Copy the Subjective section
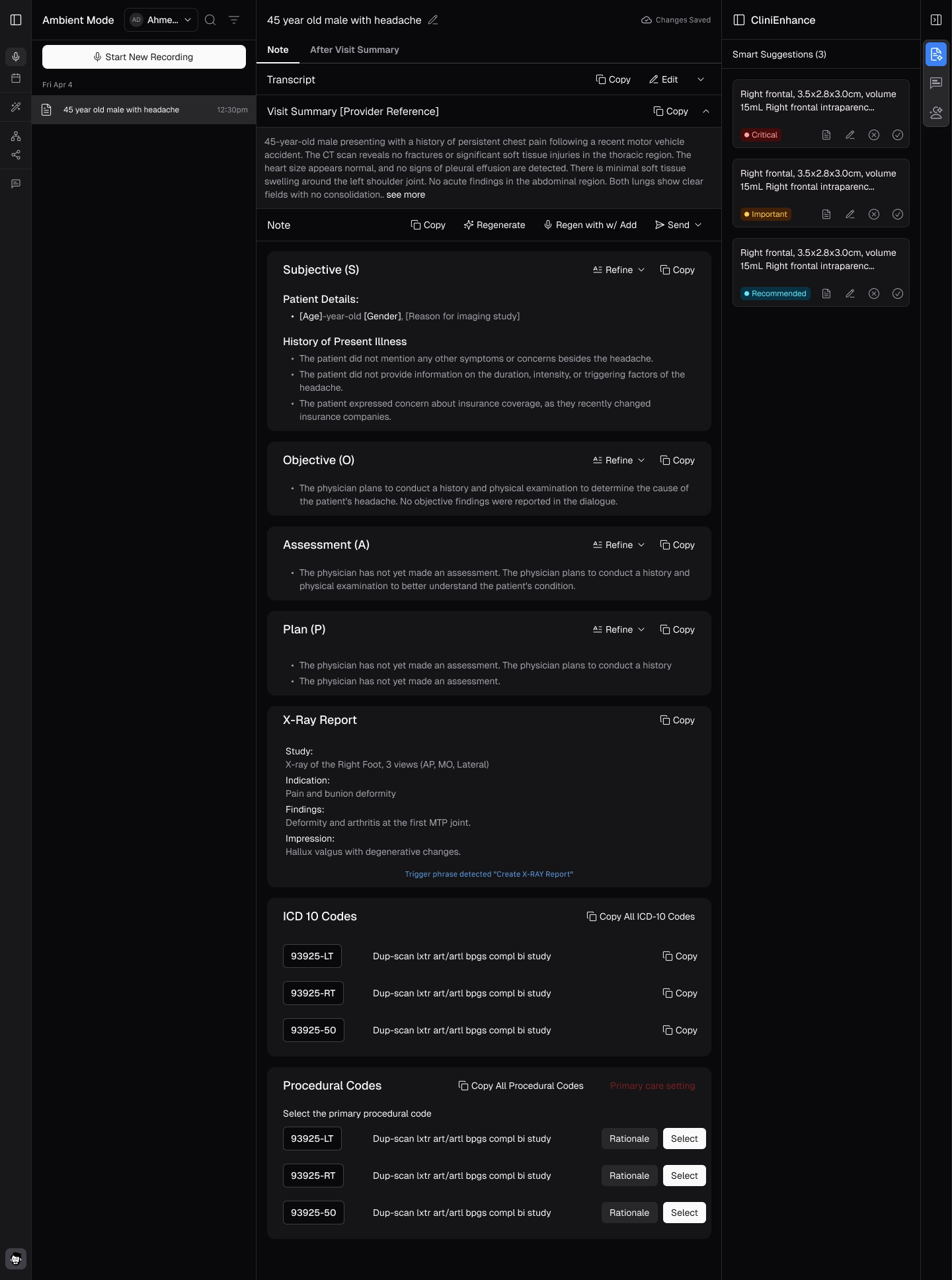952x1280 pixels. coord(678,270)
